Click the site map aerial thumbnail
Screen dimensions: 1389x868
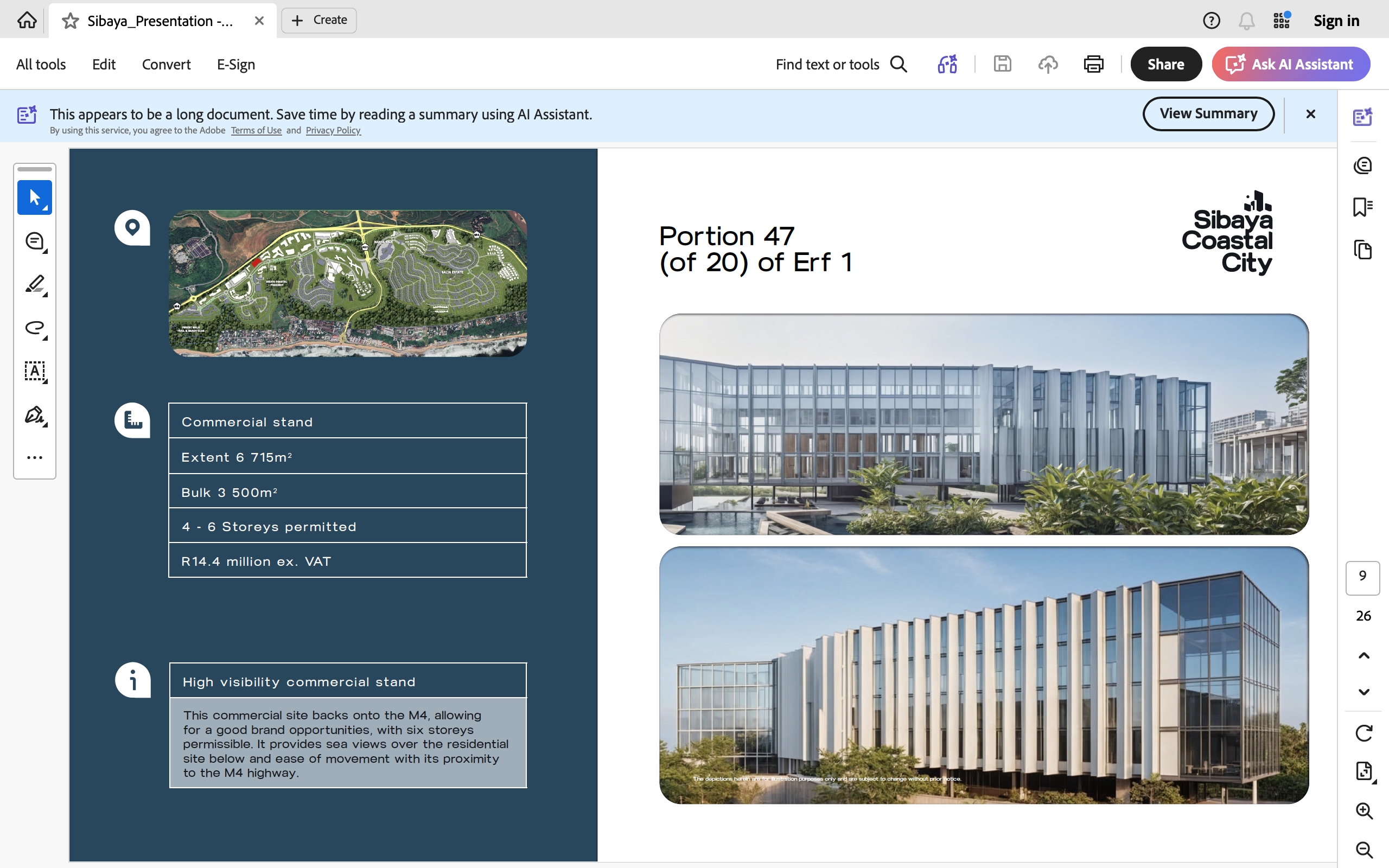pyautogui.click(x=348, y=283)
